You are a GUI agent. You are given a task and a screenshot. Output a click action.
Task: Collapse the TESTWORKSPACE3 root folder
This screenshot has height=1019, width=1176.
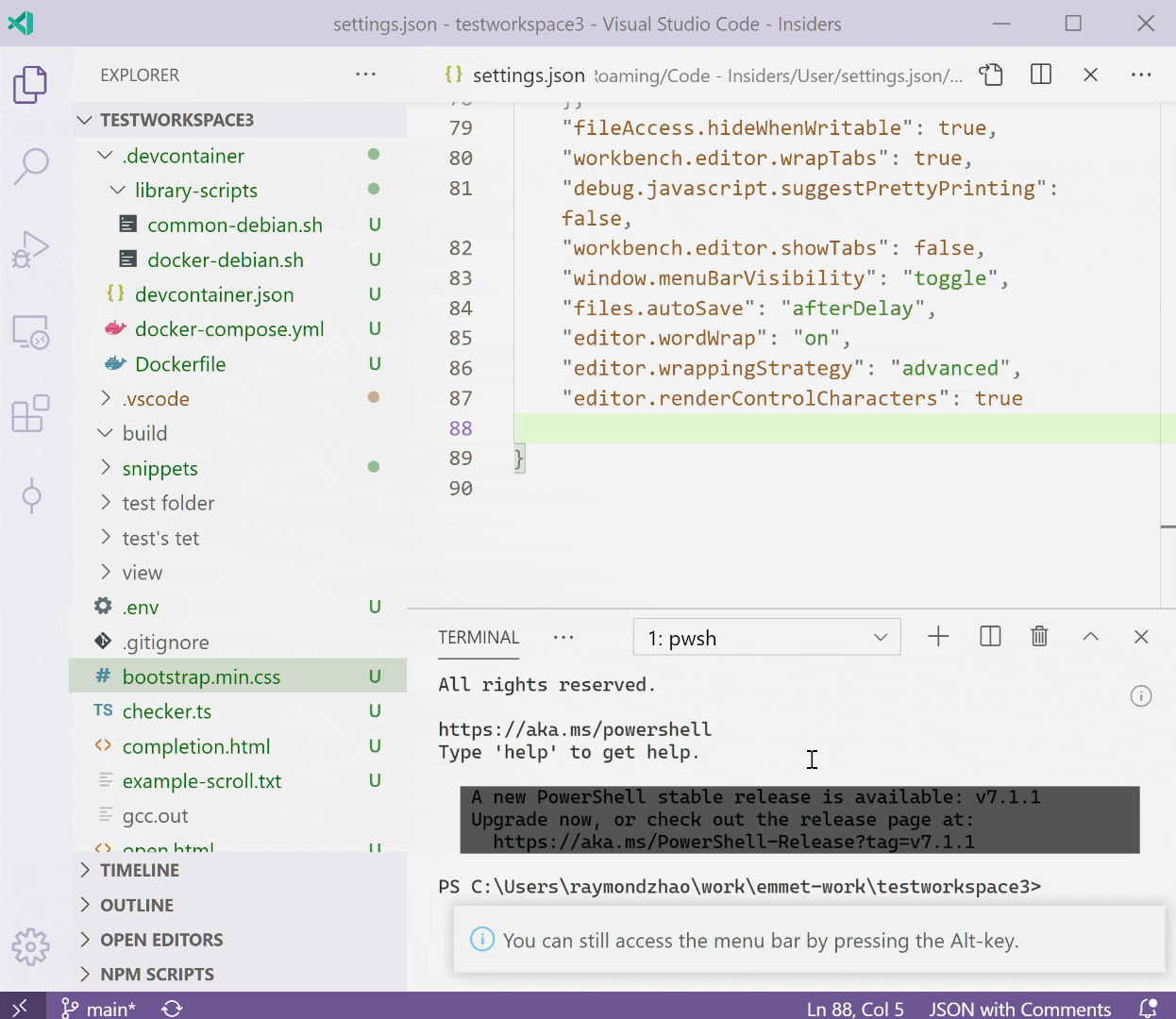tap(238, 120)
